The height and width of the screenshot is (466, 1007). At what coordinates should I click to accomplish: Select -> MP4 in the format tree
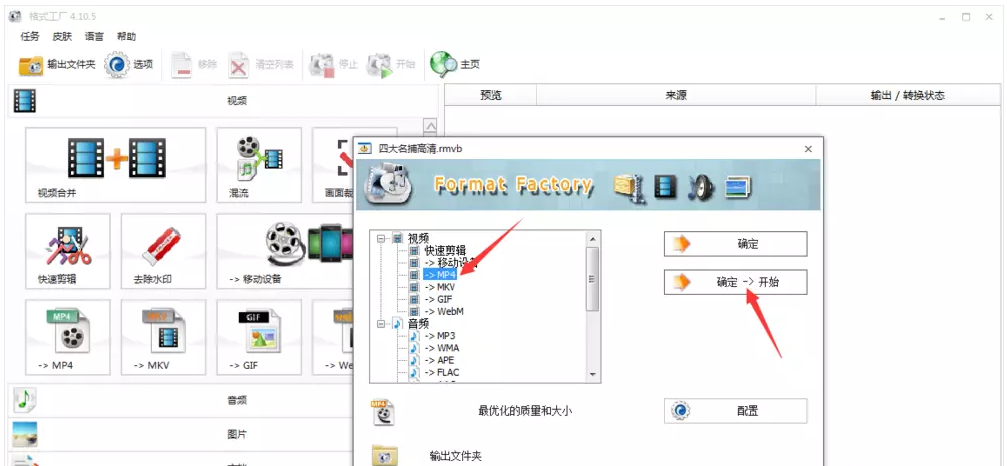[x=441, y=275]
